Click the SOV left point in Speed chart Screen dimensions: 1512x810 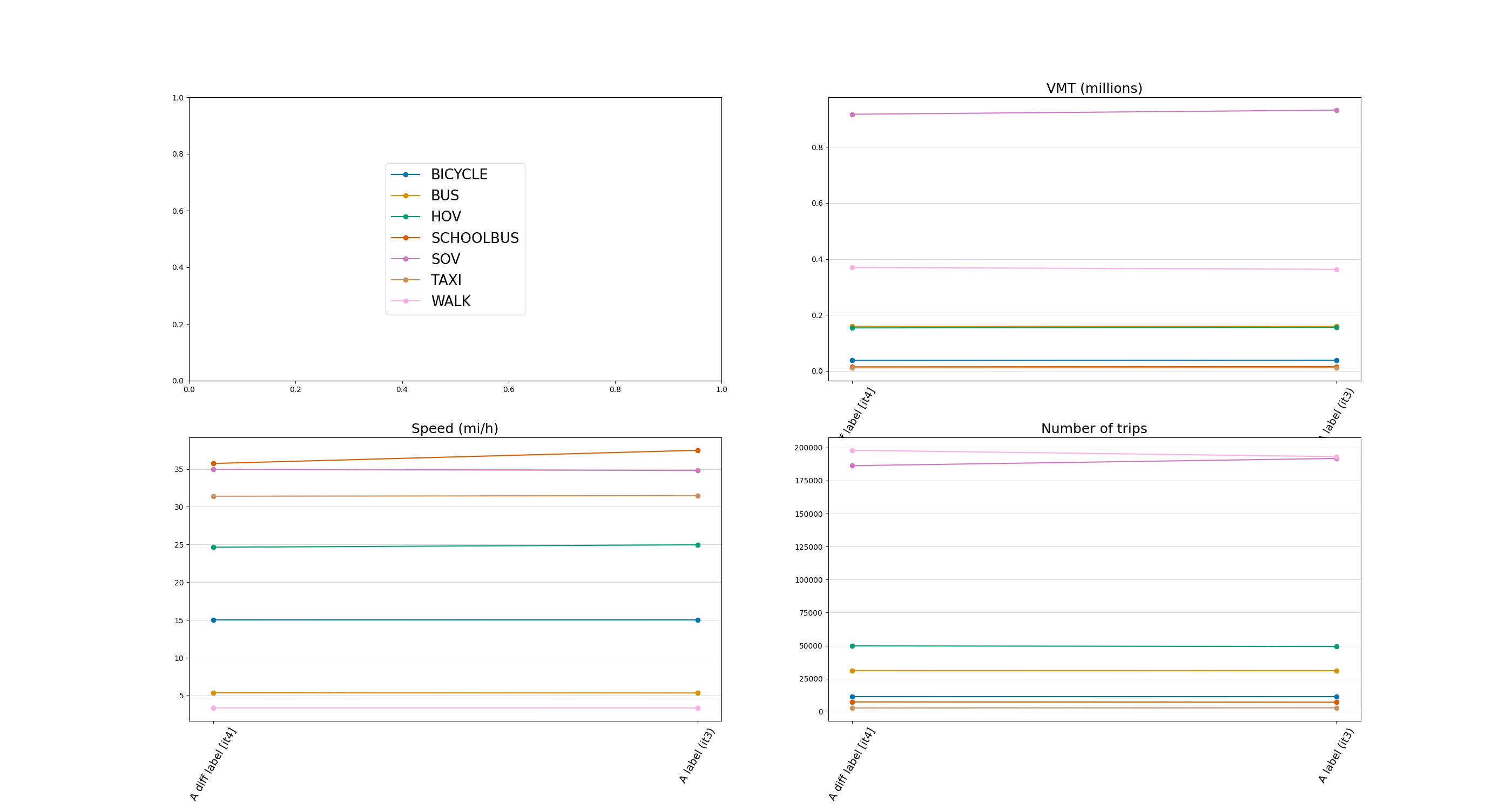click(214, 470)
